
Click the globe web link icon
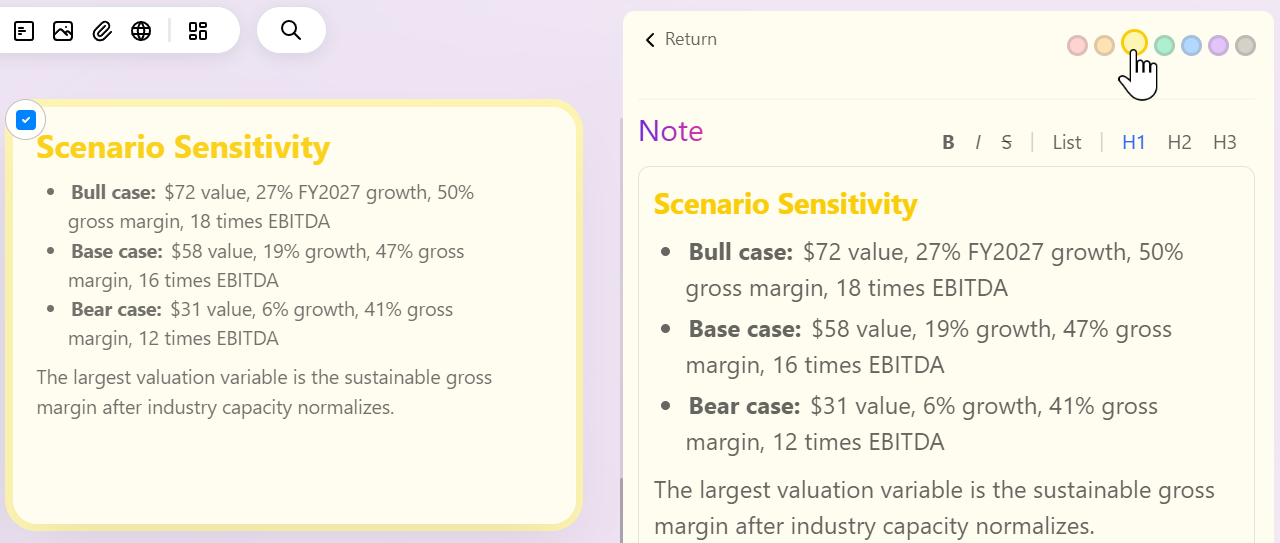coord(141,31)
